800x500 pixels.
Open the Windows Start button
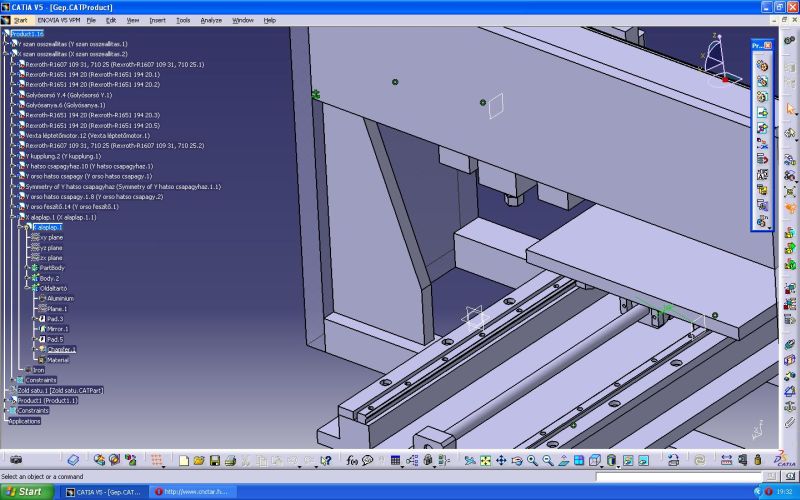(x=24, y=492)
